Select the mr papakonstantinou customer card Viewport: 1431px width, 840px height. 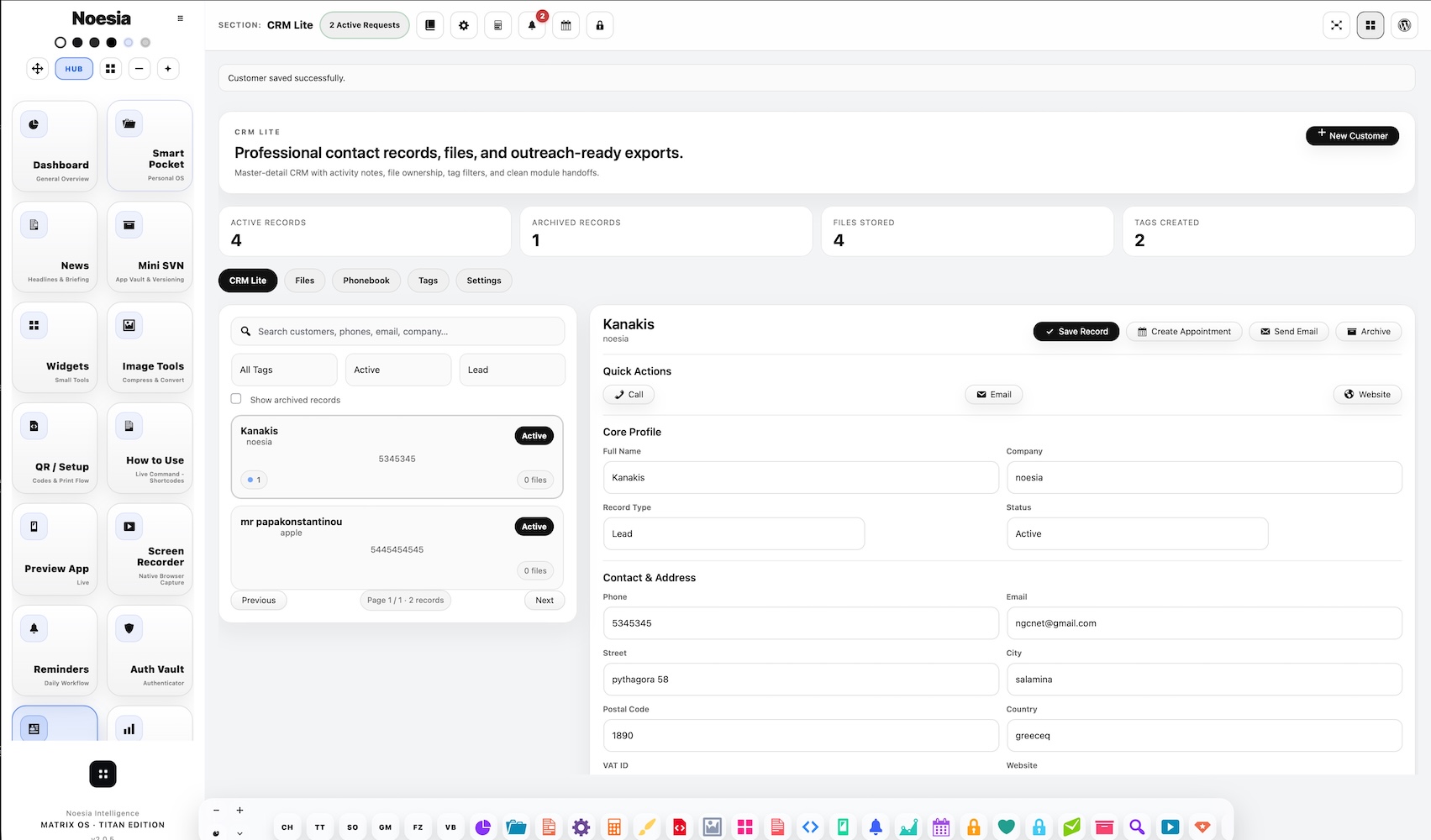[397, 547]
